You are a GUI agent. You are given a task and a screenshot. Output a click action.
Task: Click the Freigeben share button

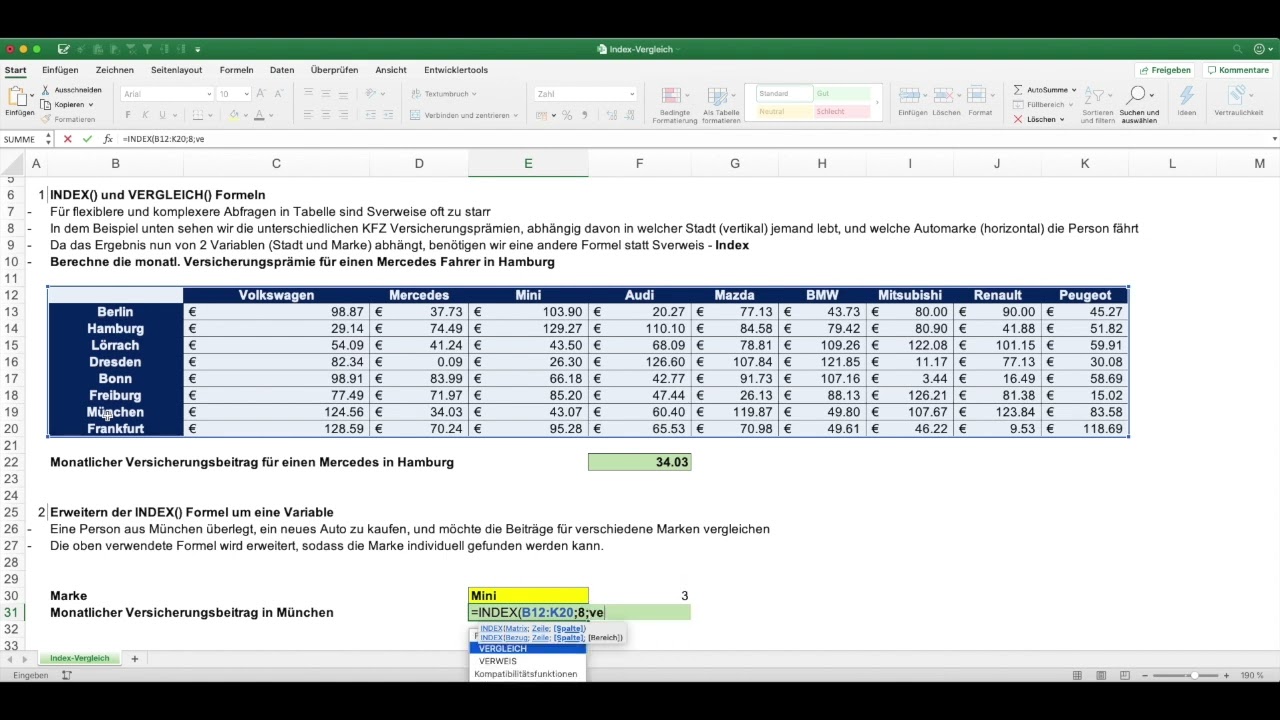(x=1165, y=70)
